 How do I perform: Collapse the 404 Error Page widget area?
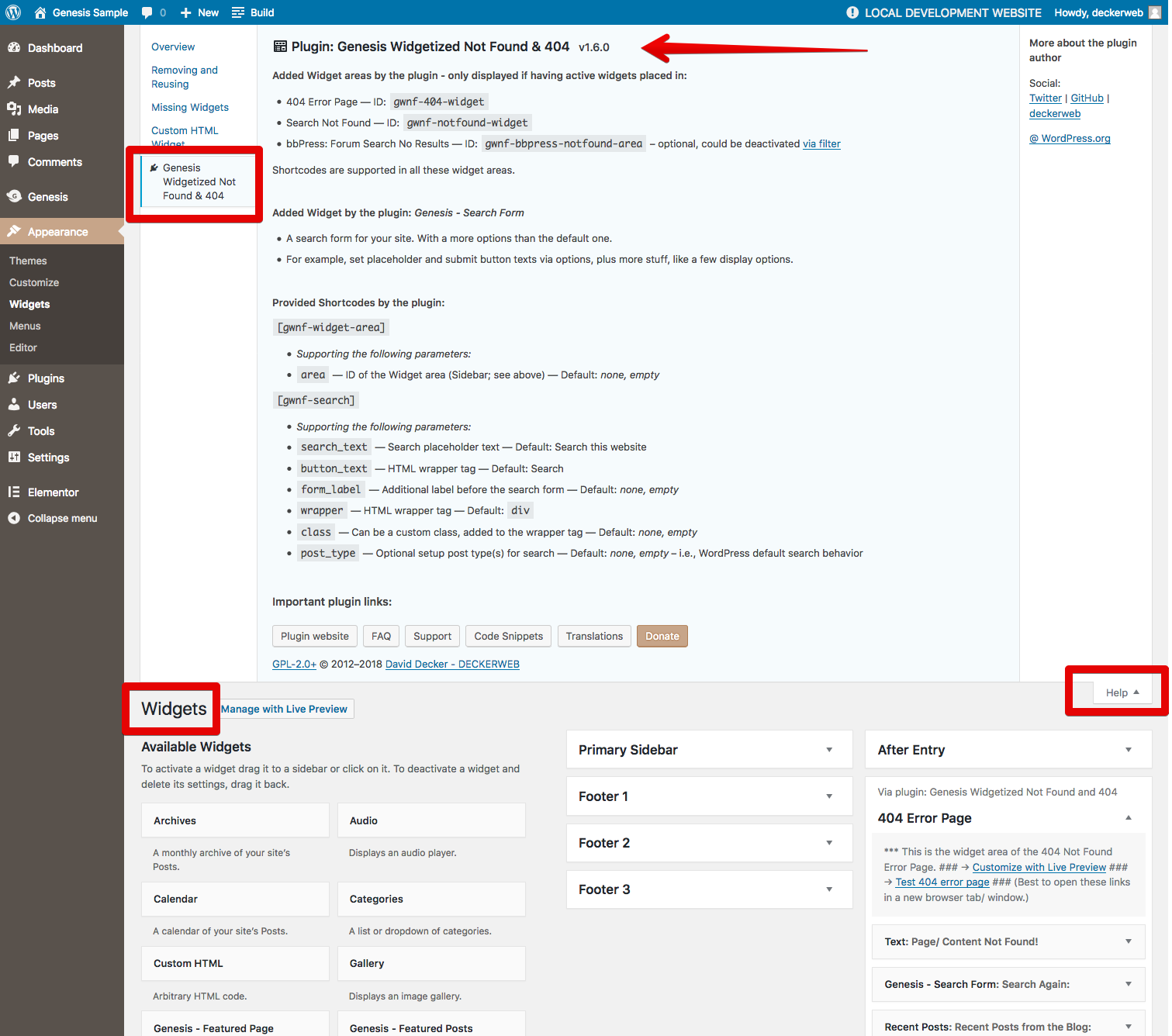pyautogui.click(x=1129, y=818)
